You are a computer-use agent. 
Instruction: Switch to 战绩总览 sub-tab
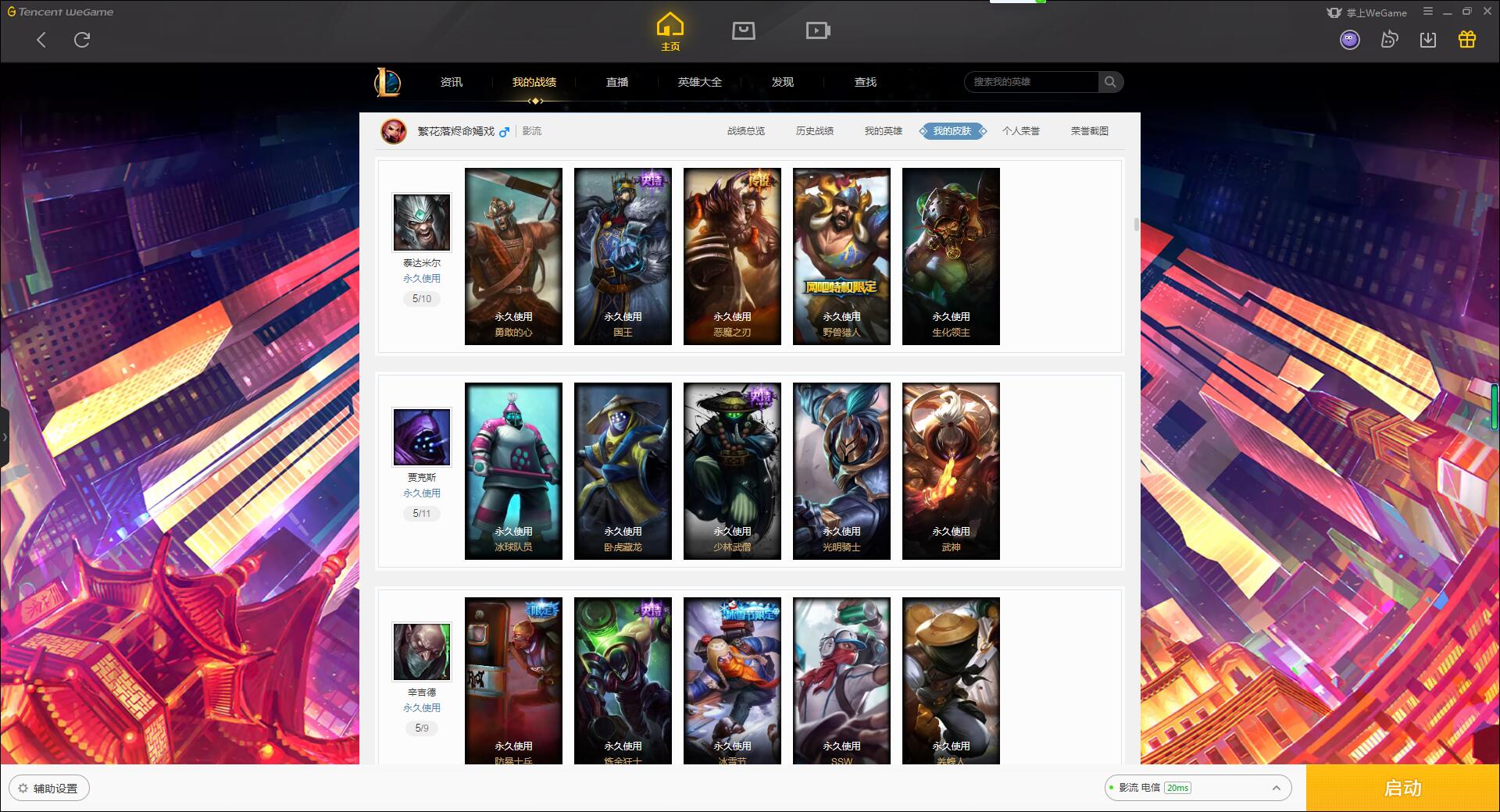(x=746, y=131)
